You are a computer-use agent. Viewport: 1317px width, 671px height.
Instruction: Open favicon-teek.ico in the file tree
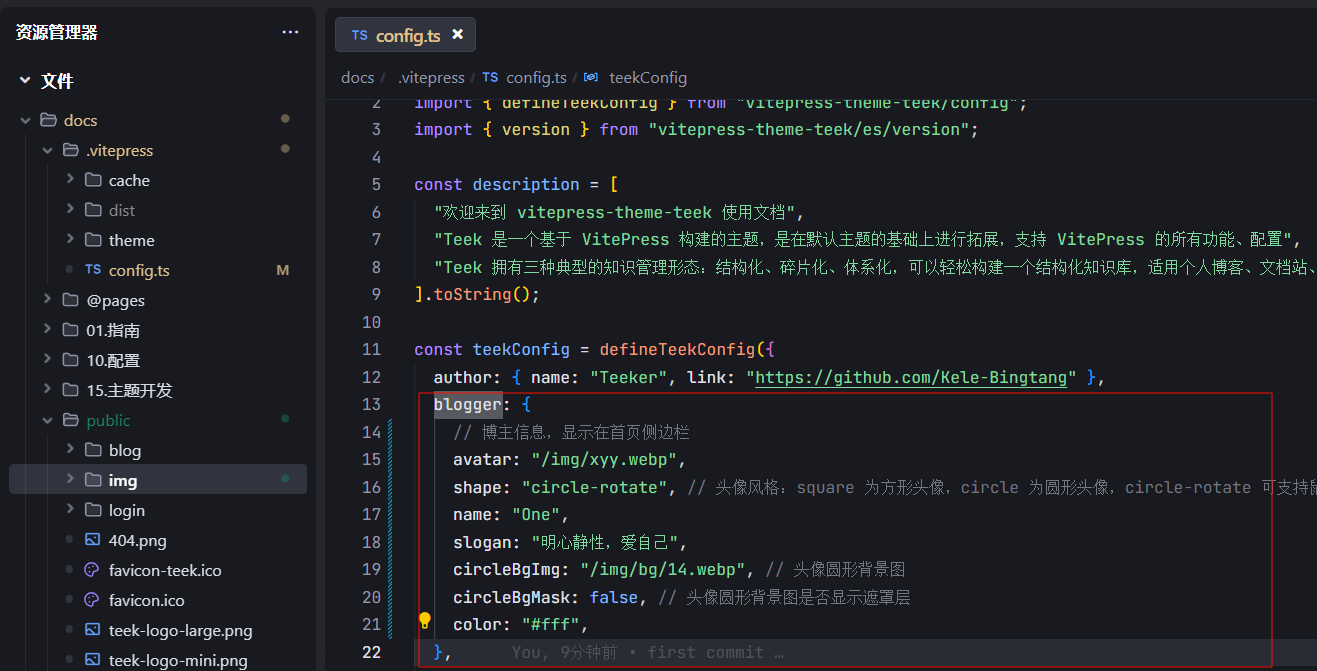(x=165, y=570)
